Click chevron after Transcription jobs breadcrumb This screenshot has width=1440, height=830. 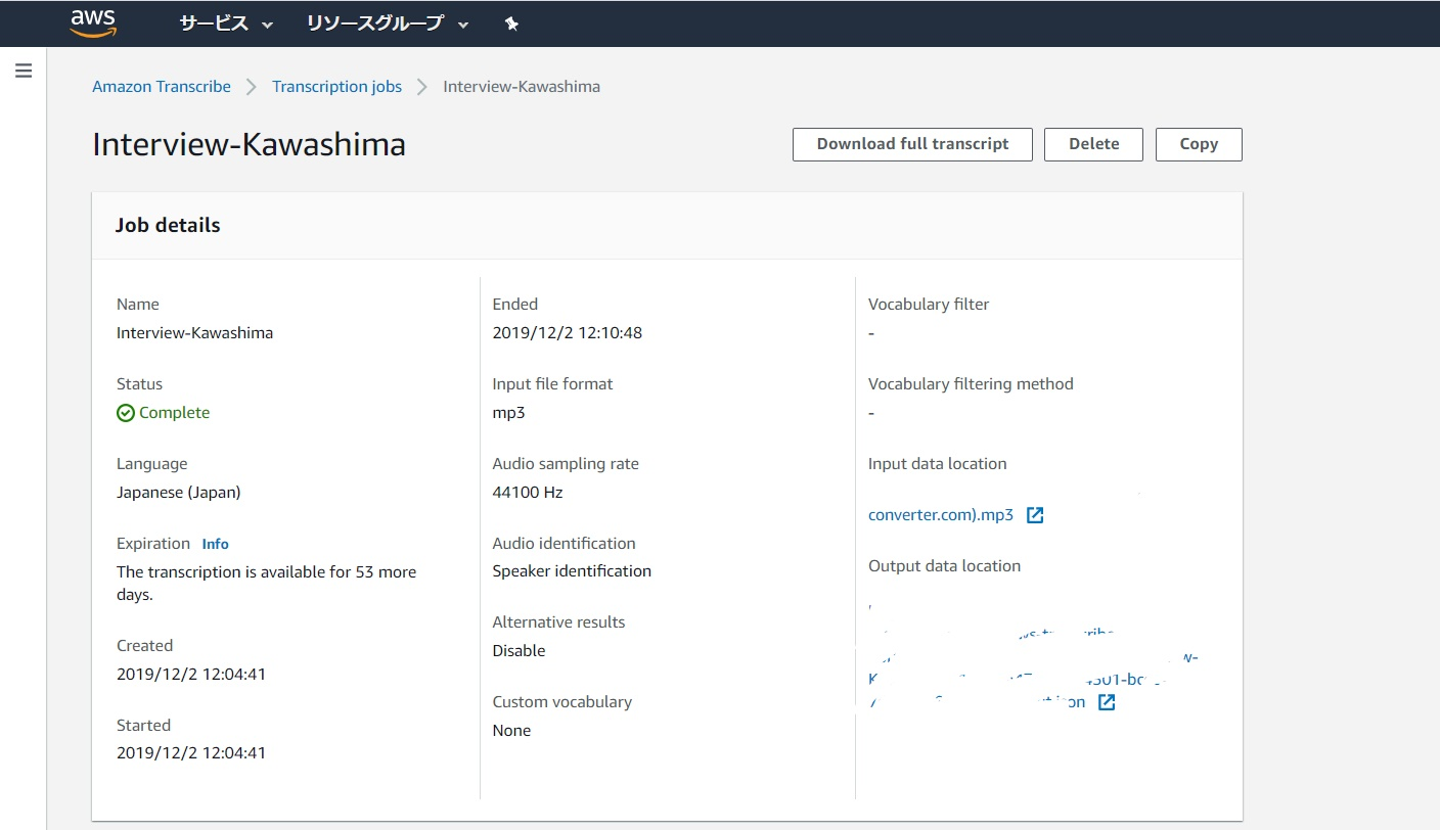[x=422, y=87]
